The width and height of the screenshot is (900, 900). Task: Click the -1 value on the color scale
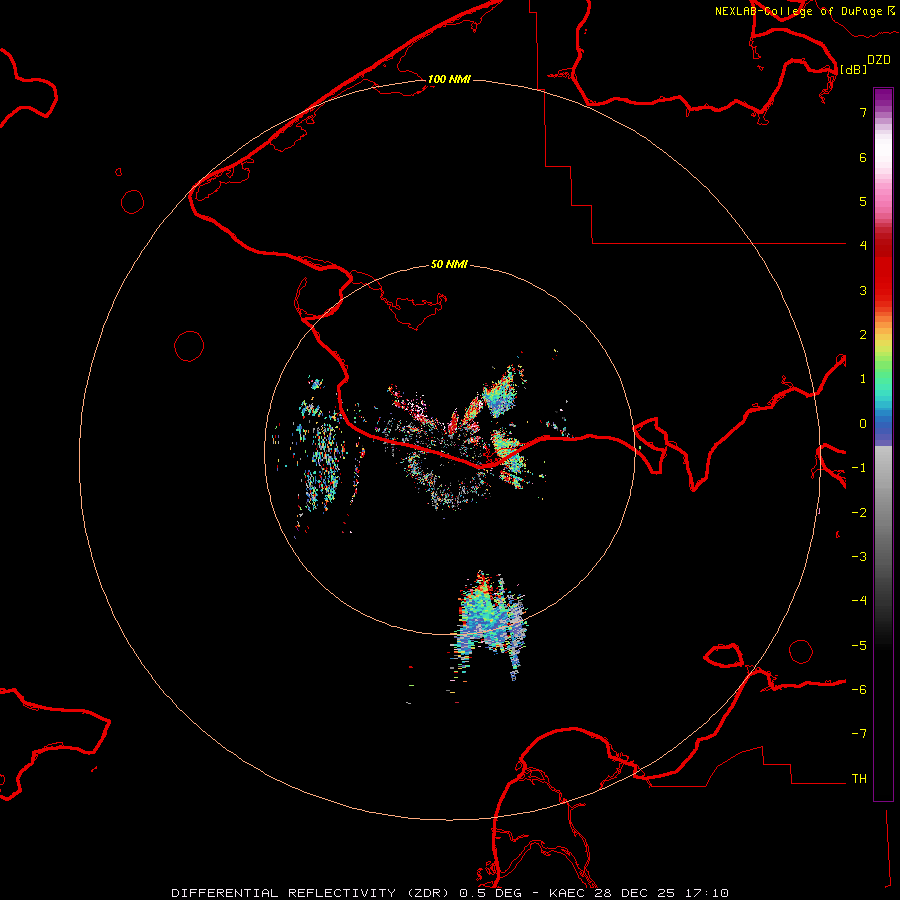[859, 468]
